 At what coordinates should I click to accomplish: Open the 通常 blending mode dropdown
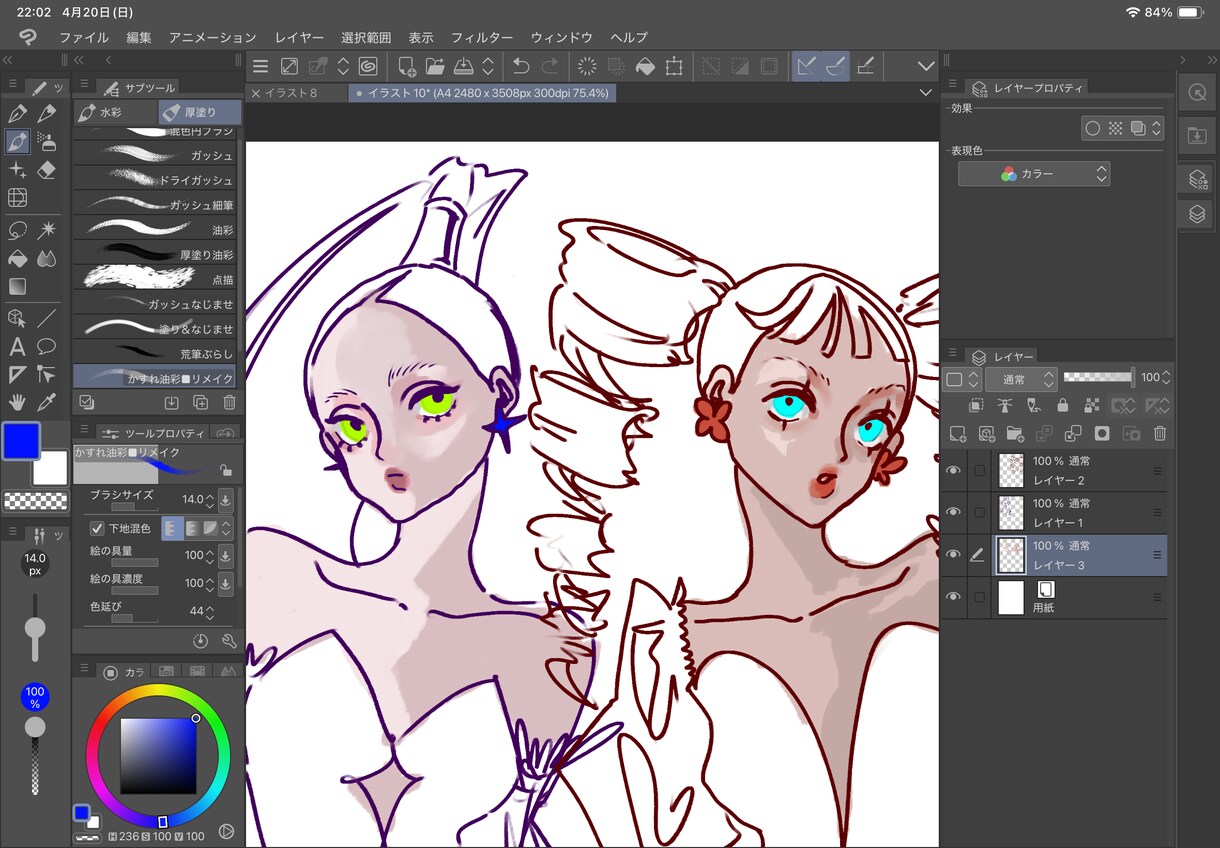(1020, 379)
